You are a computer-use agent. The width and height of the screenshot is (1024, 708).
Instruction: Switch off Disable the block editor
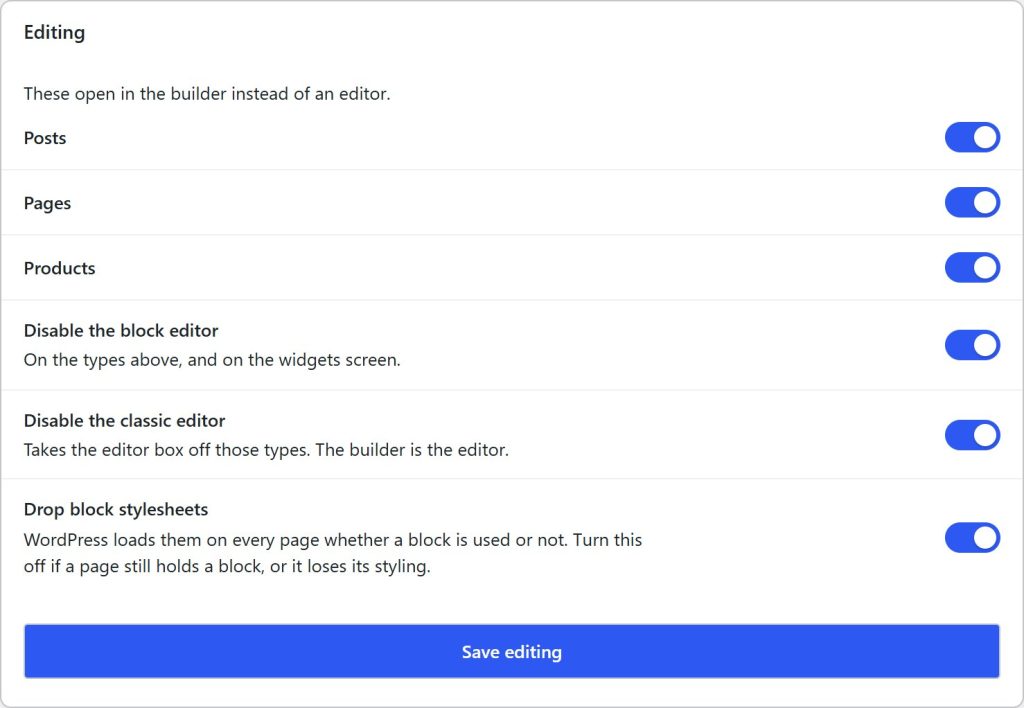(x=972, y=345)
